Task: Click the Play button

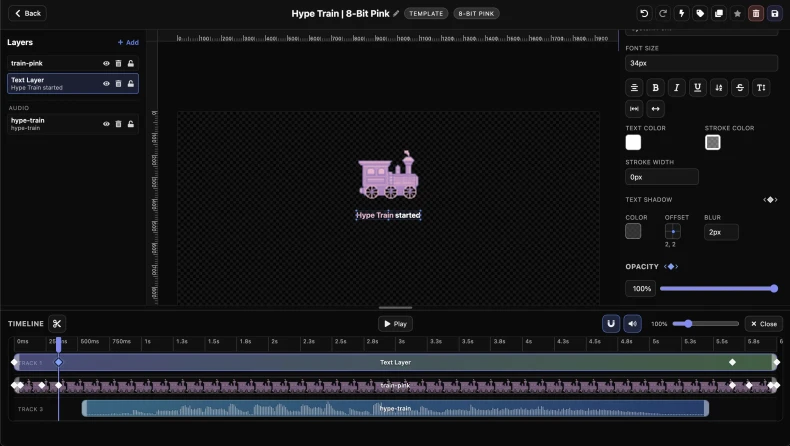Action: (396, 324)
